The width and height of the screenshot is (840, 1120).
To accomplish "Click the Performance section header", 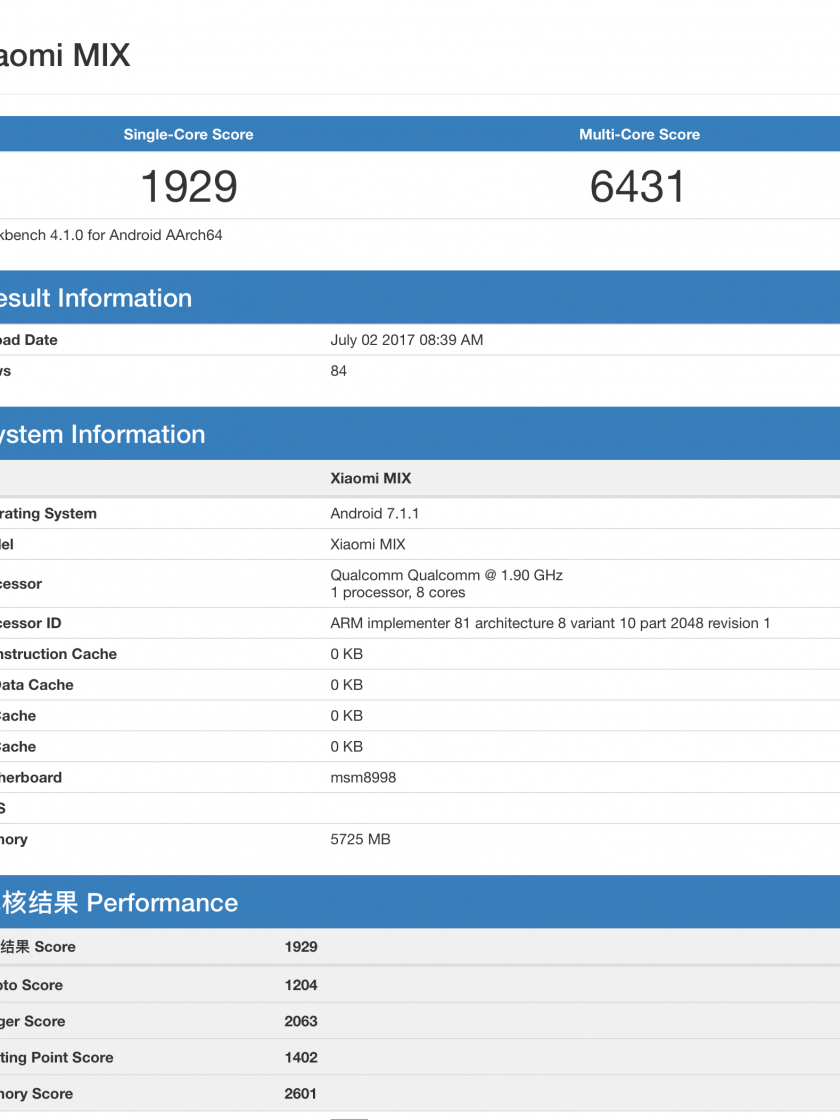I will [120, 903].
